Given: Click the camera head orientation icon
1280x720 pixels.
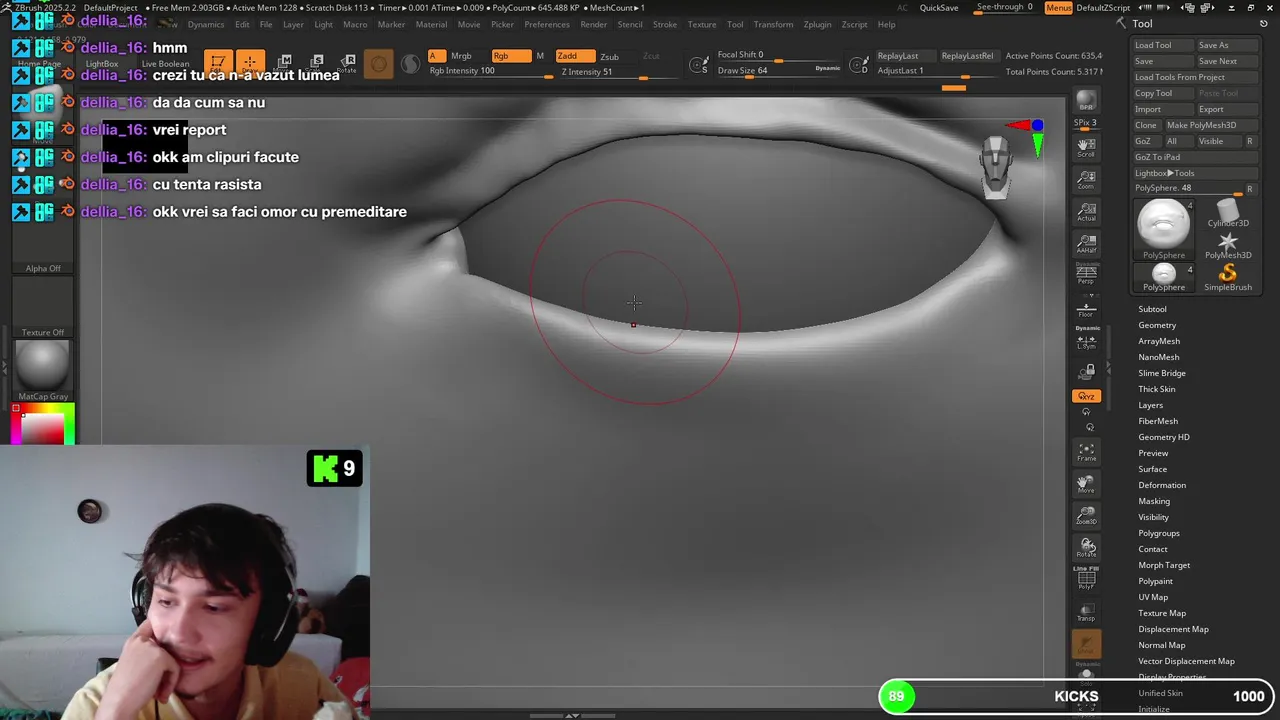Looking at the screenshot, I should coord(995,167).
